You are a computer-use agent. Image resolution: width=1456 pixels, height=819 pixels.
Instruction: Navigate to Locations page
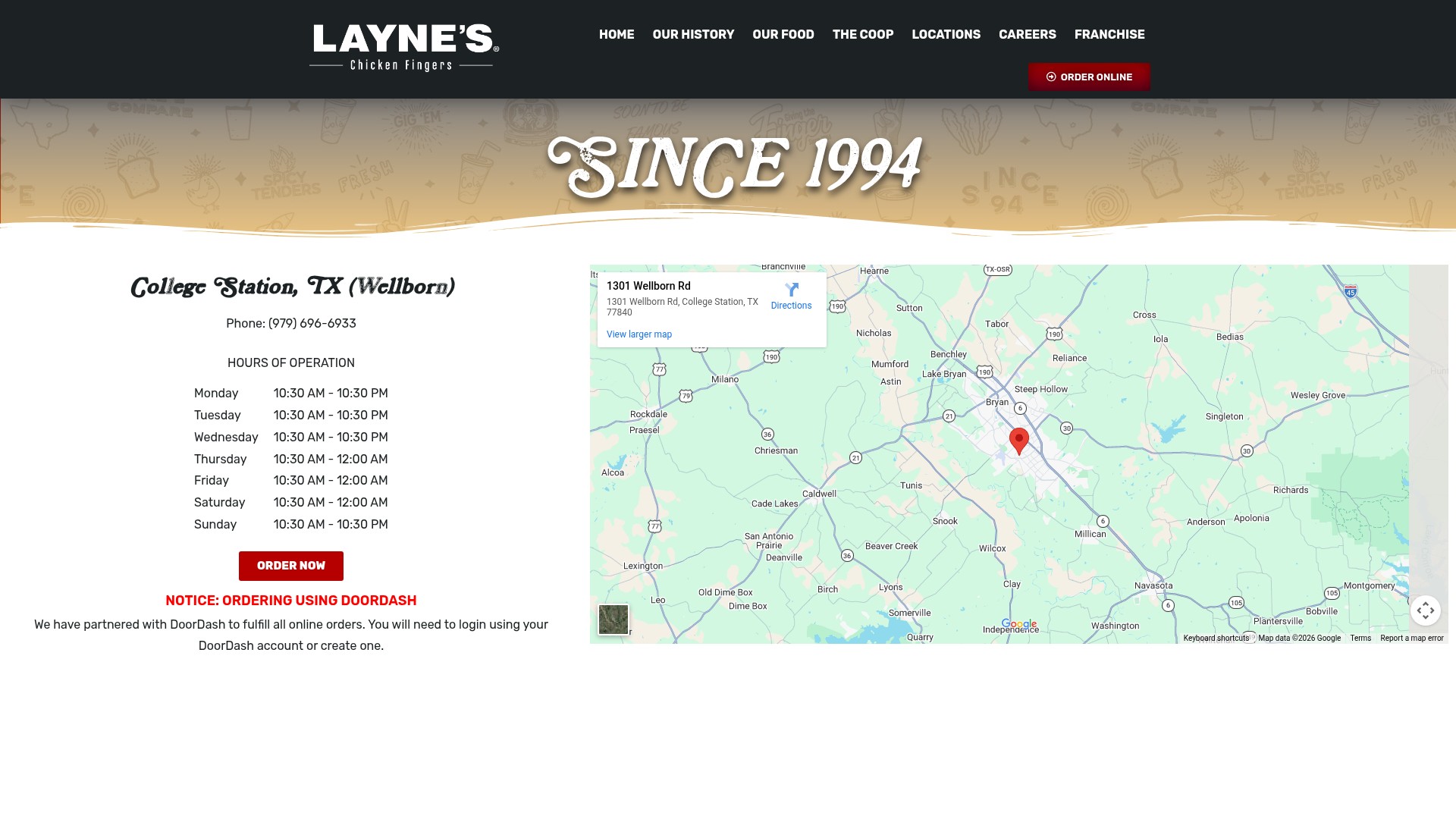pos(946,34)
